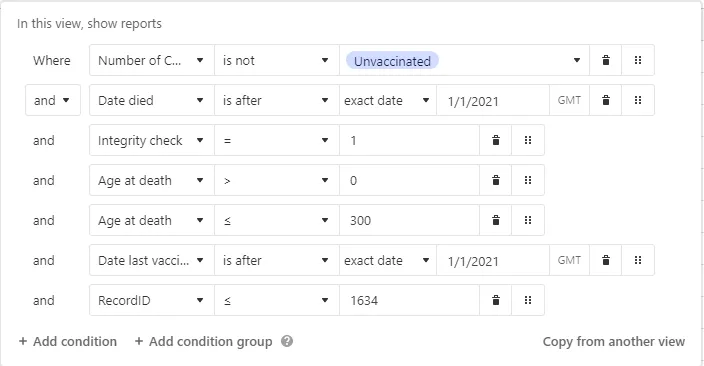Open the Unvaccinated value selector

click(464, 60)
